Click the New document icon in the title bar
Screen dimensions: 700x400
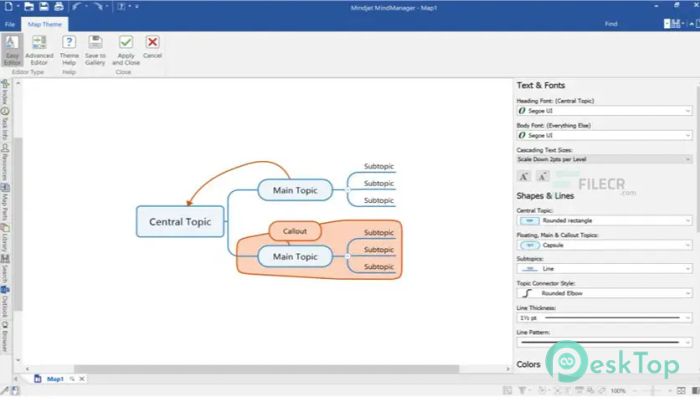pos(8,6)
